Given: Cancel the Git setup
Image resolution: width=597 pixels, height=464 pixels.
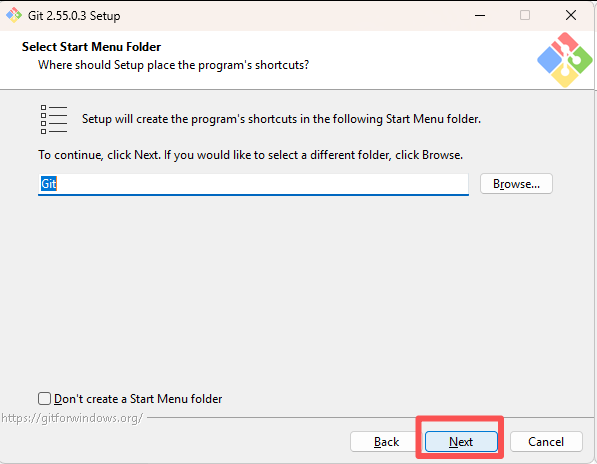Looking at the screenshot, I should [x=546, y=442].
